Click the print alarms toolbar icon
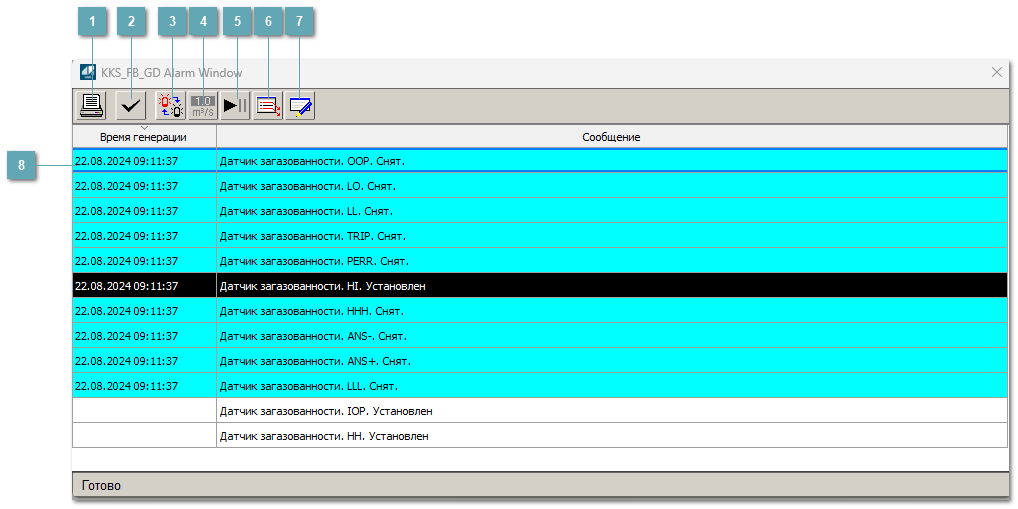This screenshot has width=1018, height=509. click(x=92, y=105)
